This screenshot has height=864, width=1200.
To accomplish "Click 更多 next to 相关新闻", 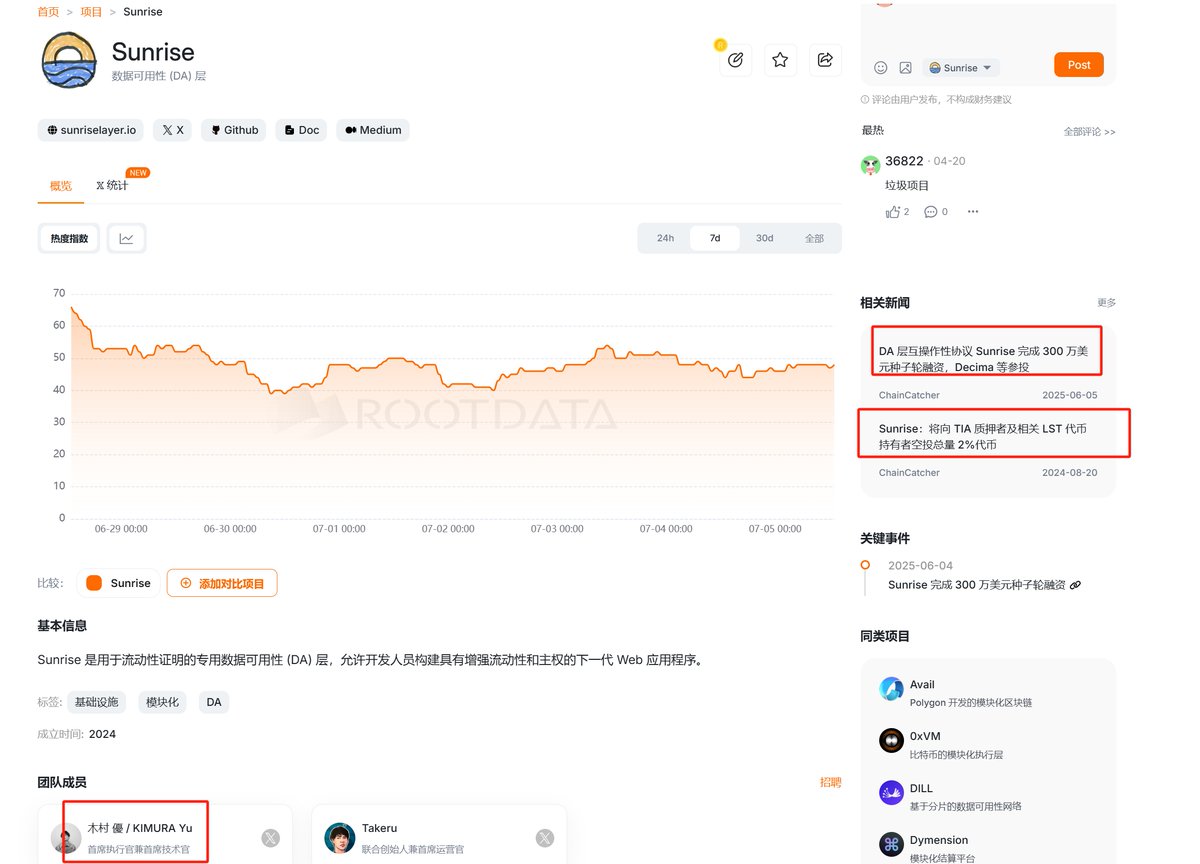I will pyautogui.click(x=1106, y=302).
